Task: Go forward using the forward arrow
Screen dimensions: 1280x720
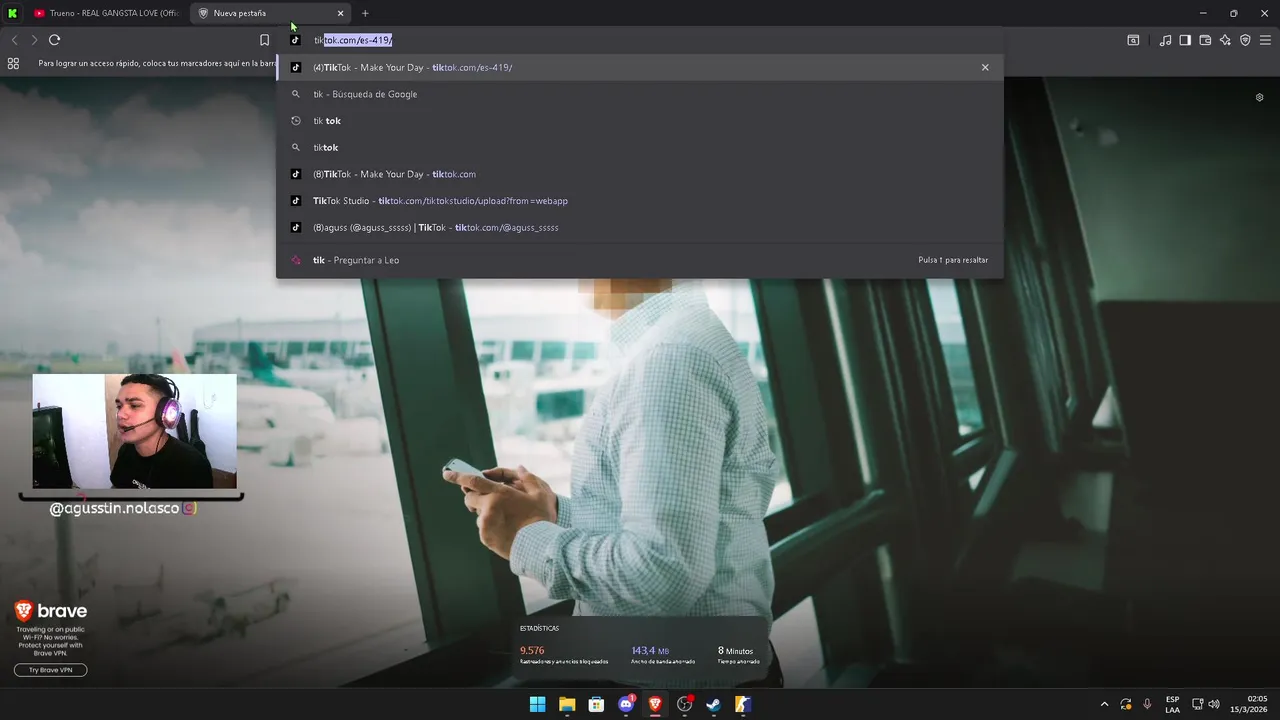Action: coord(34,40)
